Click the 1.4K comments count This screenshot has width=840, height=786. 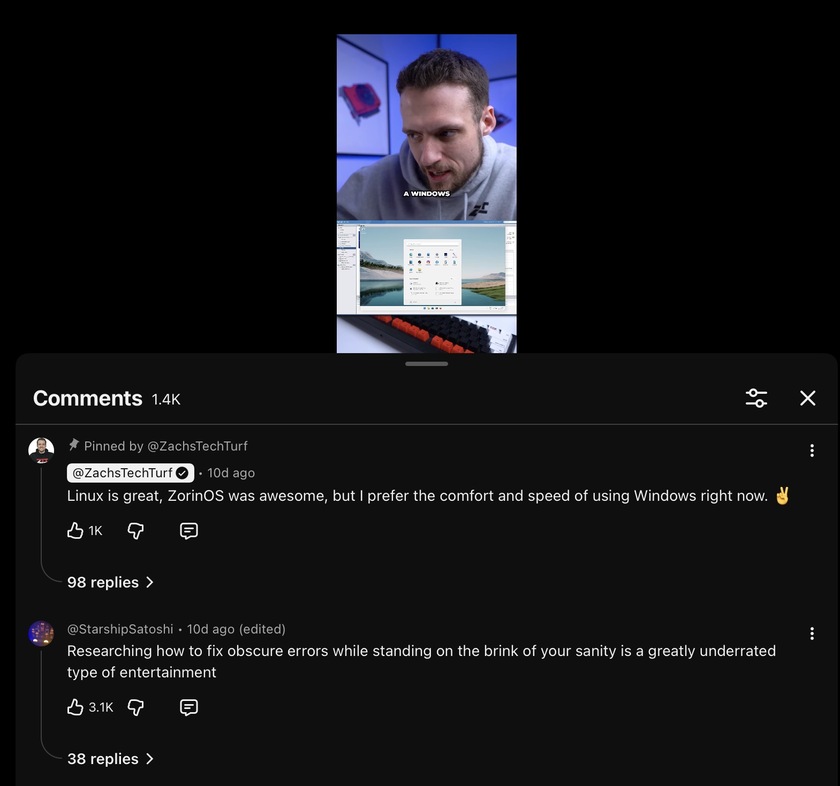[x=166, y=399]
